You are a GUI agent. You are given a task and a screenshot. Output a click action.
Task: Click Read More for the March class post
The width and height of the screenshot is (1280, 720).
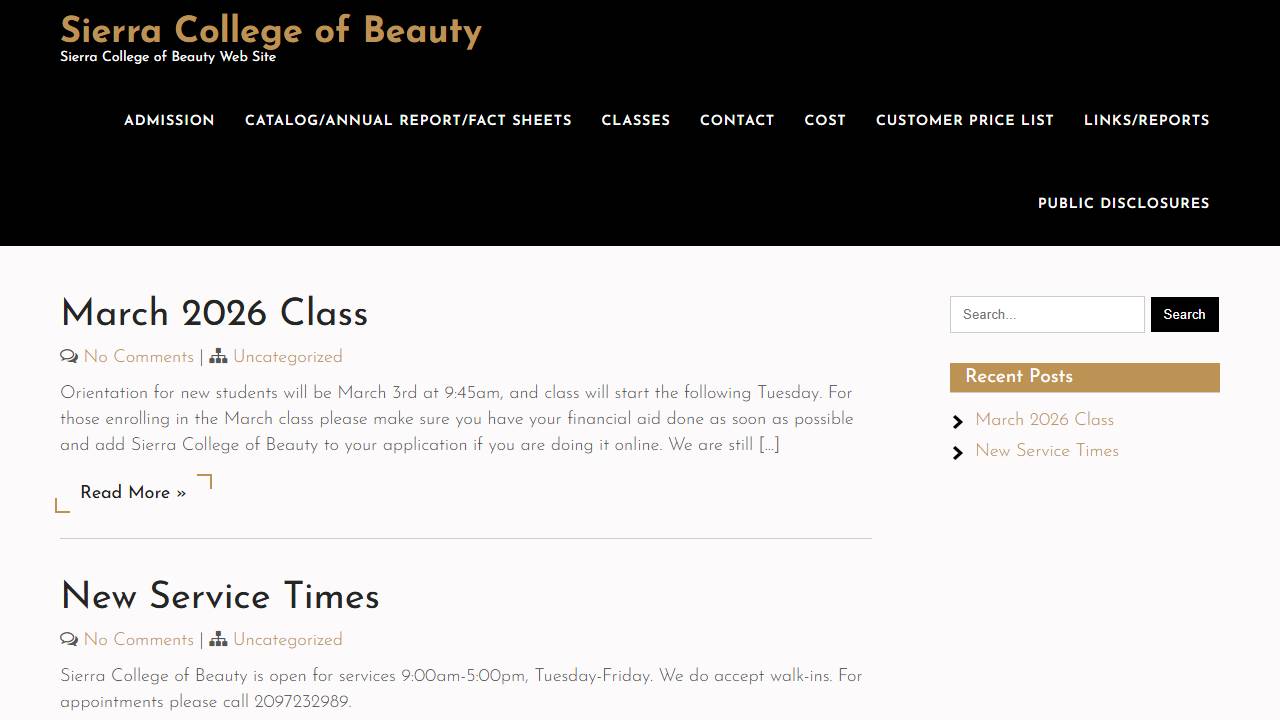[133, 493]
